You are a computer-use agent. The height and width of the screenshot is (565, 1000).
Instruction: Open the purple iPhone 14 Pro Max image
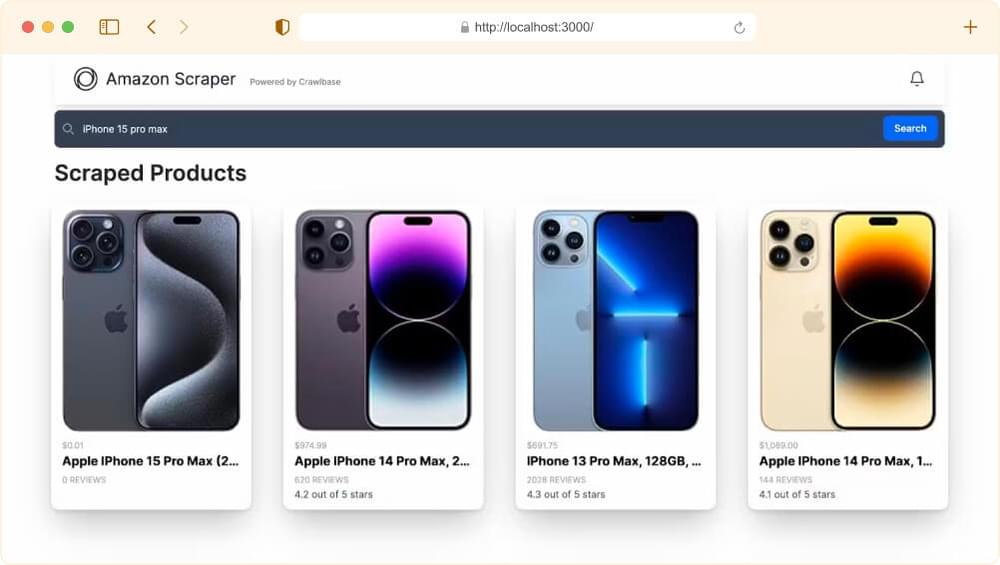tap(383, 321)
